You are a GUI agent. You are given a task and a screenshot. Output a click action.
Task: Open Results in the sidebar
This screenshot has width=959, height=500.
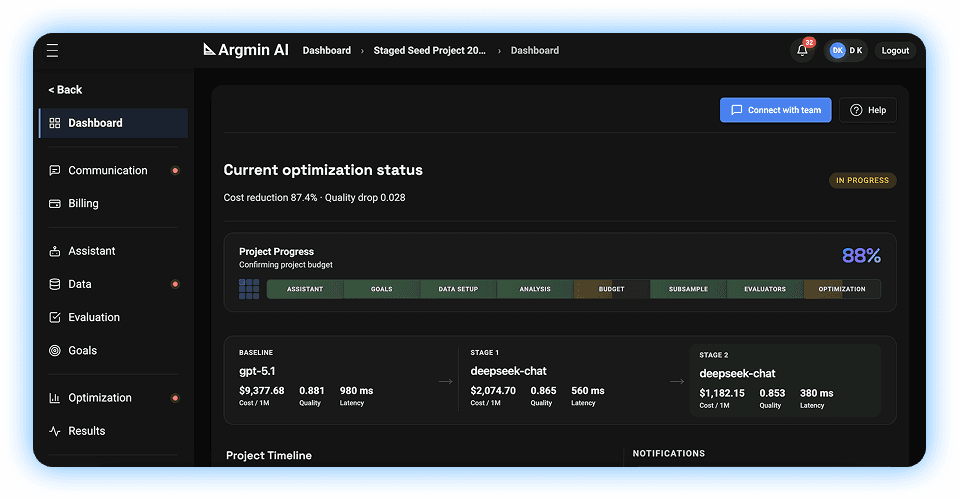click(x=114, y=431)
